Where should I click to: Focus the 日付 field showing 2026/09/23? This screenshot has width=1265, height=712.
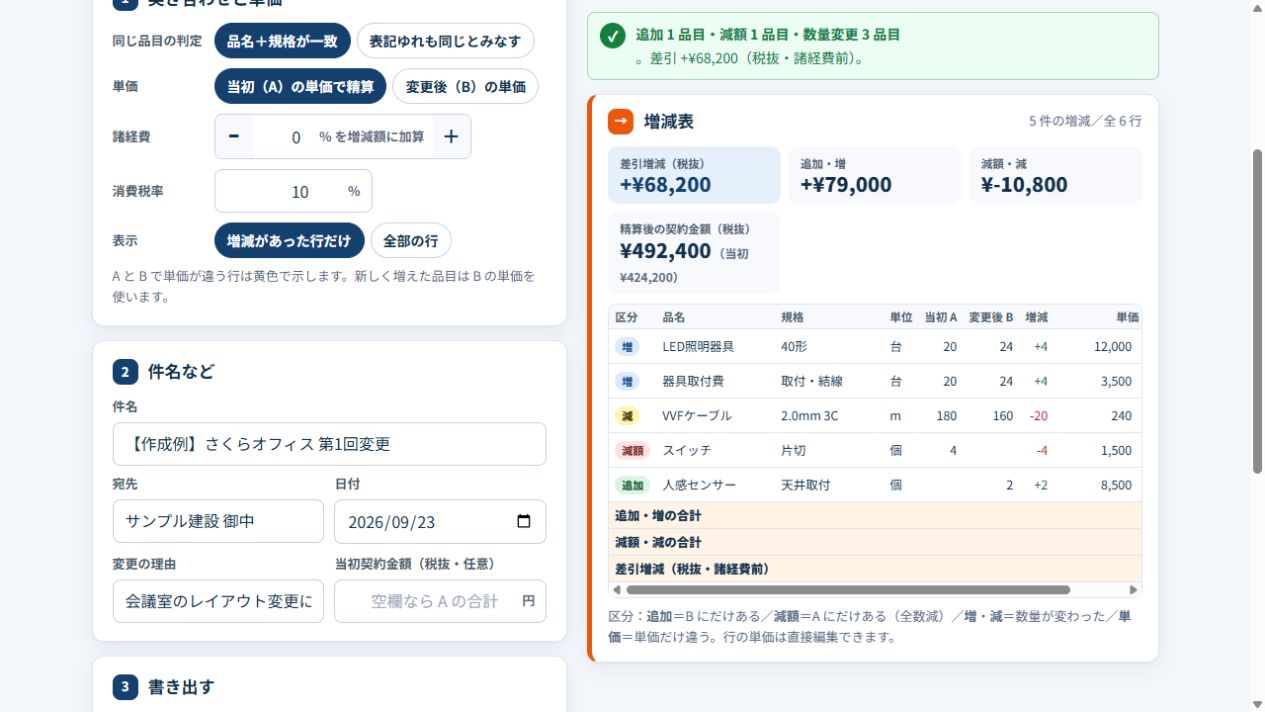point(440,521)
